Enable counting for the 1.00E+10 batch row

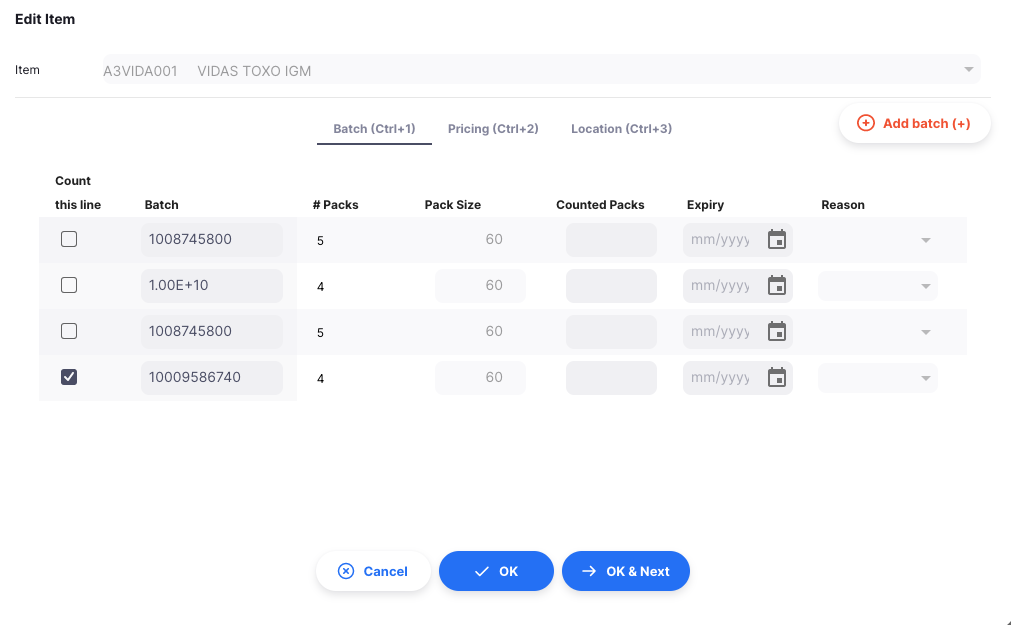tap(68, 285)
